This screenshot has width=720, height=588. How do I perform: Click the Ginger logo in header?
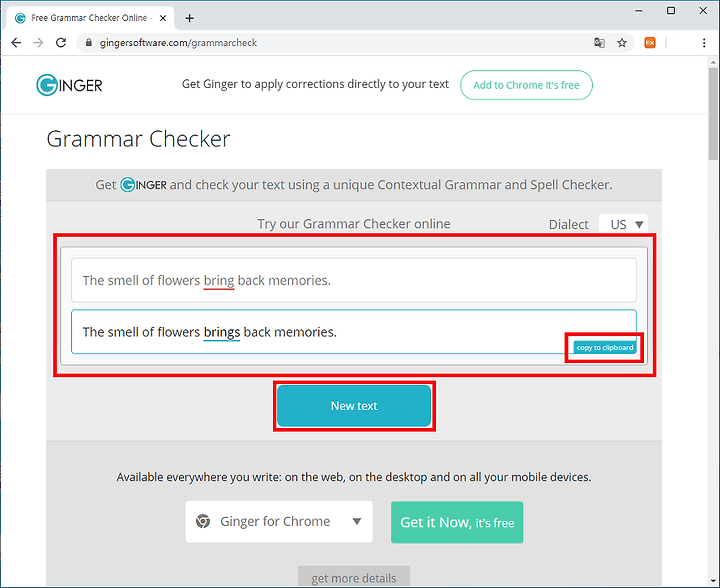coord(69,85)
